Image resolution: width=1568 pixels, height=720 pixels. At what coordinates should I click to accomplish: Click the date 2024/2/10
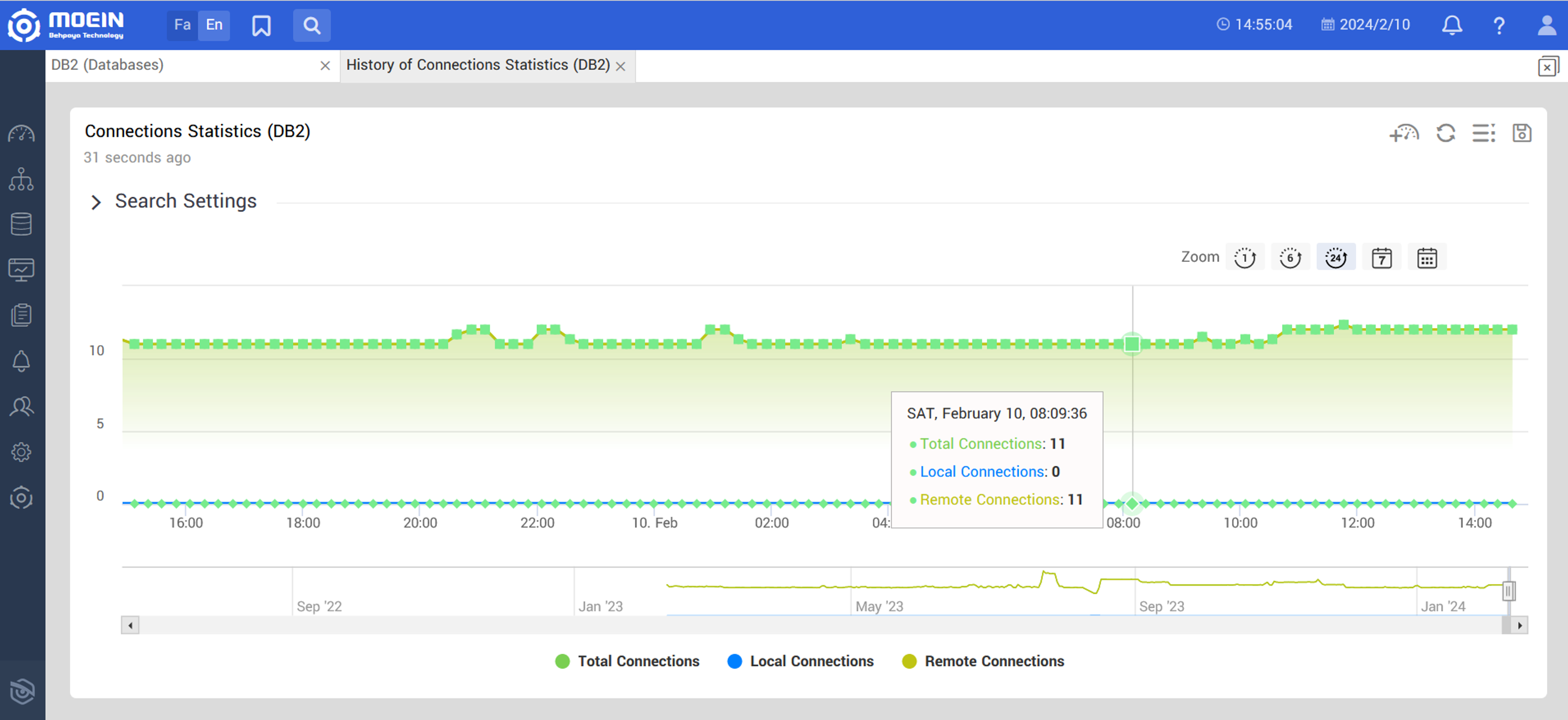(x=1366, y=24)
